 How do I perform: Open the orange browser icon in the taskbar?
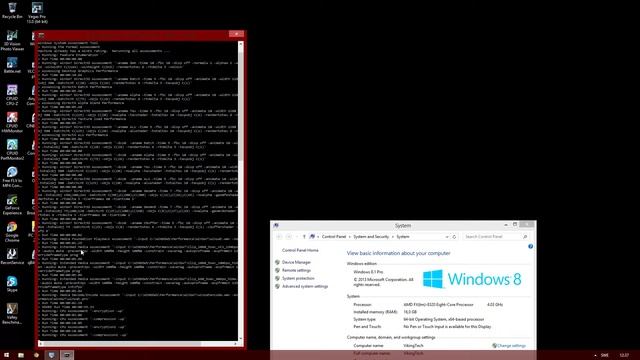tap(36, 355)
